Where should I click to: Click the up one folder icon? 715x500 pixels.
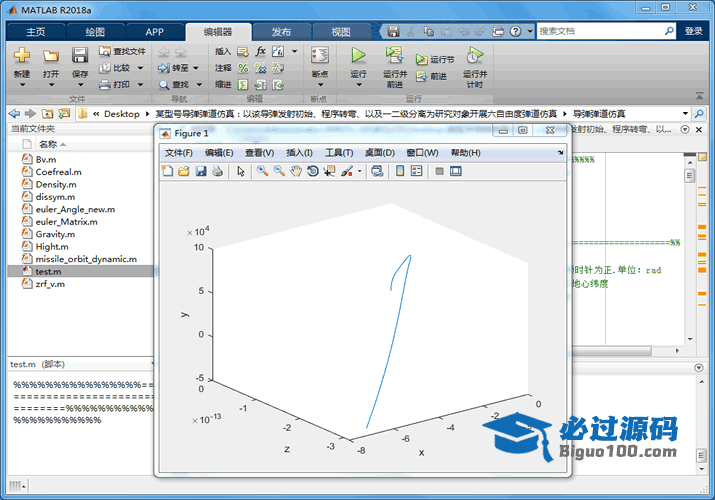[47, 113]
